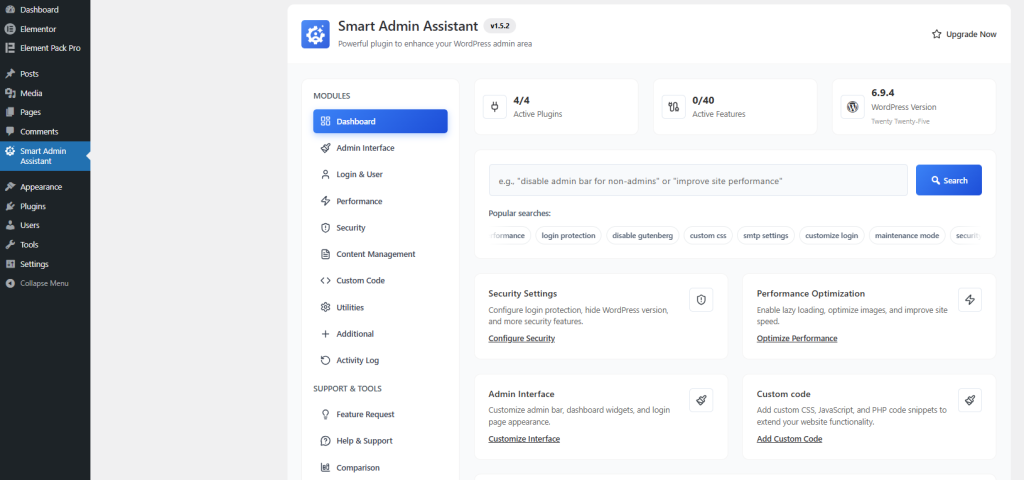Click the Performance Optimization lightning icon
This screenshot has width=1024, height=480.
pyautogui.click(x=970, y=300)
